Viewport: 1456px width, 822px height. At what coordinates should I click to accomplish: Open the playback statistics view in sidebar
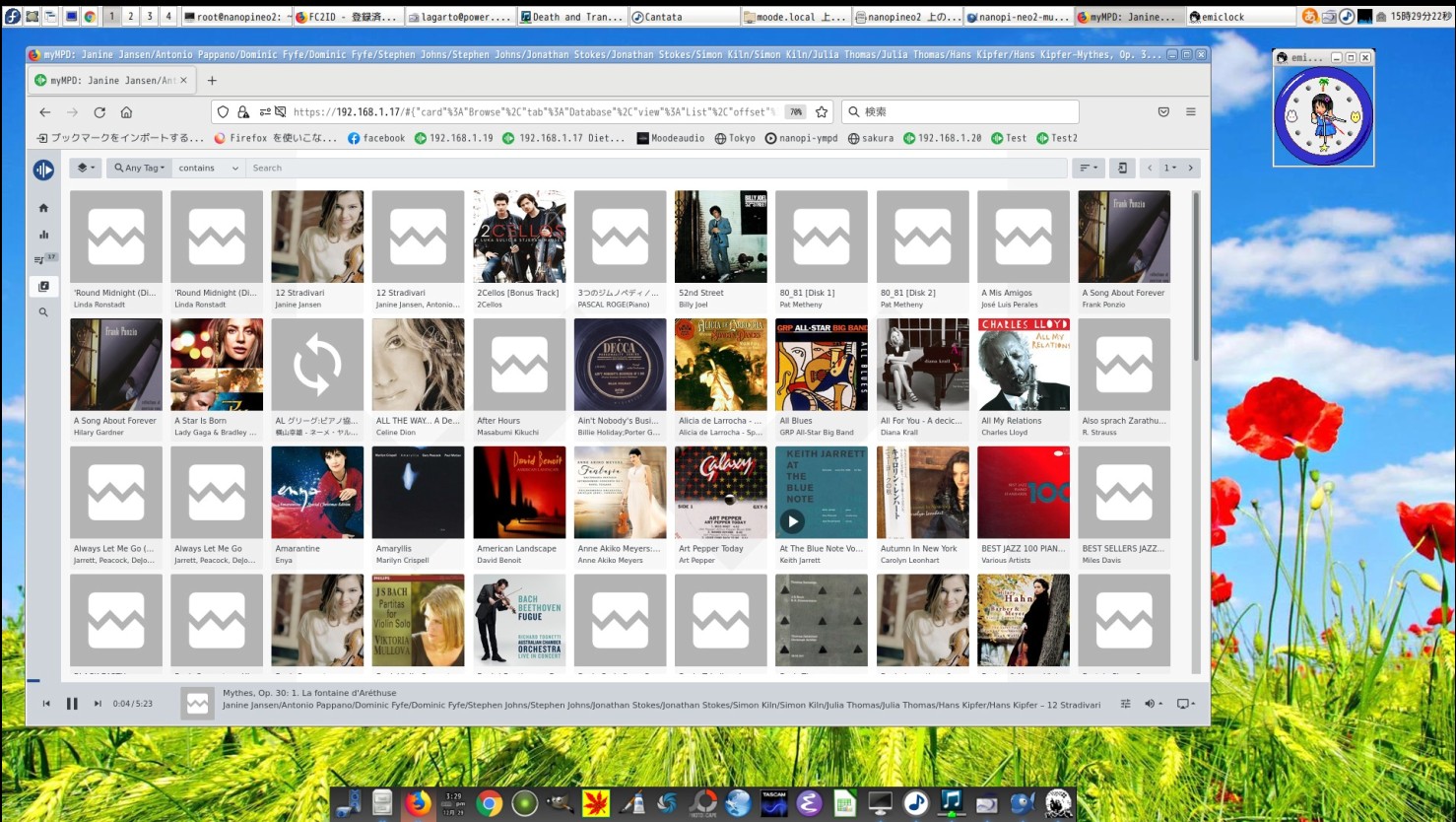coord(43,235)
